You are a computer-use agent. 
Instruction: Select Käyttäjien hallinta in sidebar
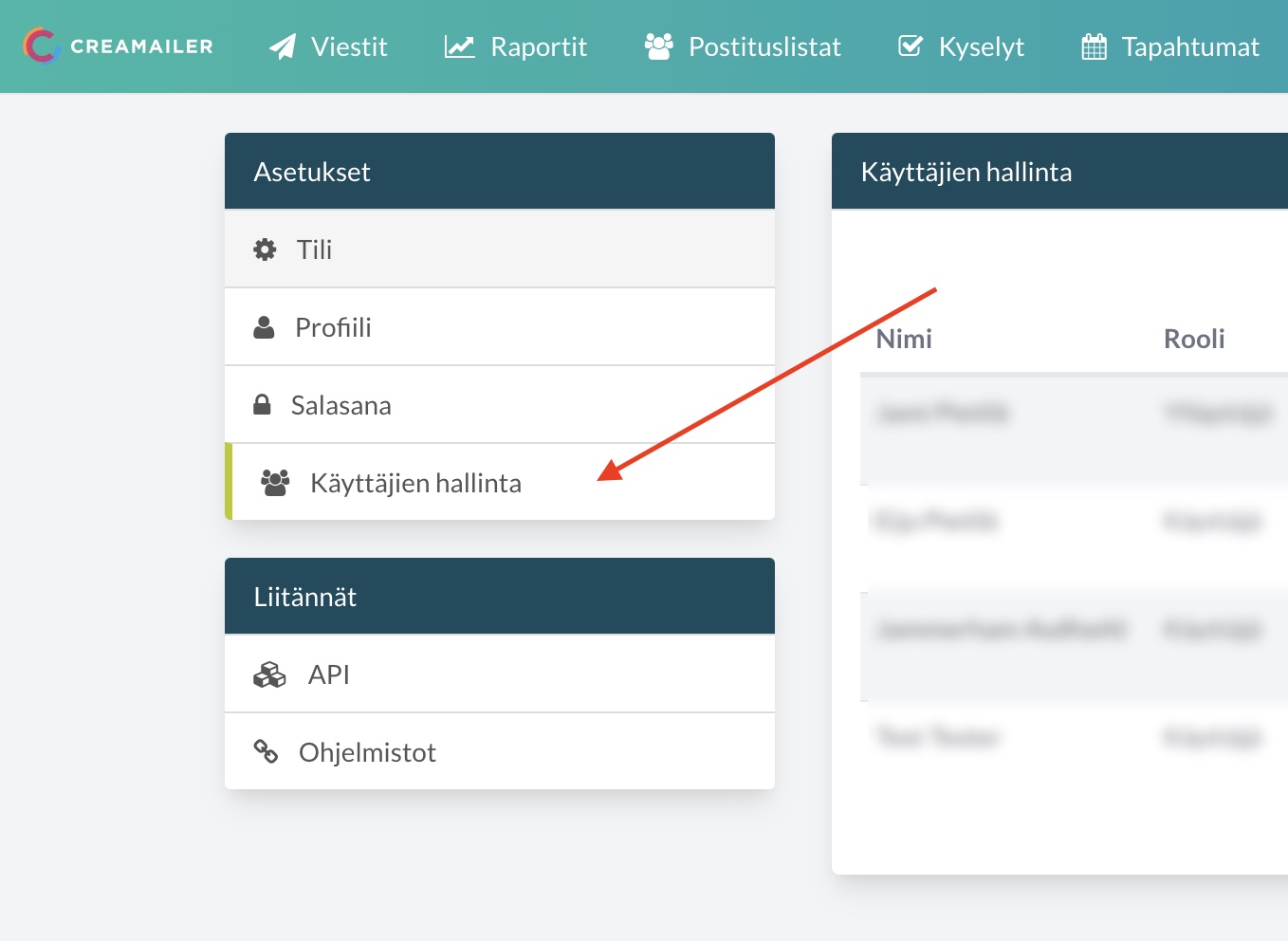pyautogui.click(x=500, y=483)
